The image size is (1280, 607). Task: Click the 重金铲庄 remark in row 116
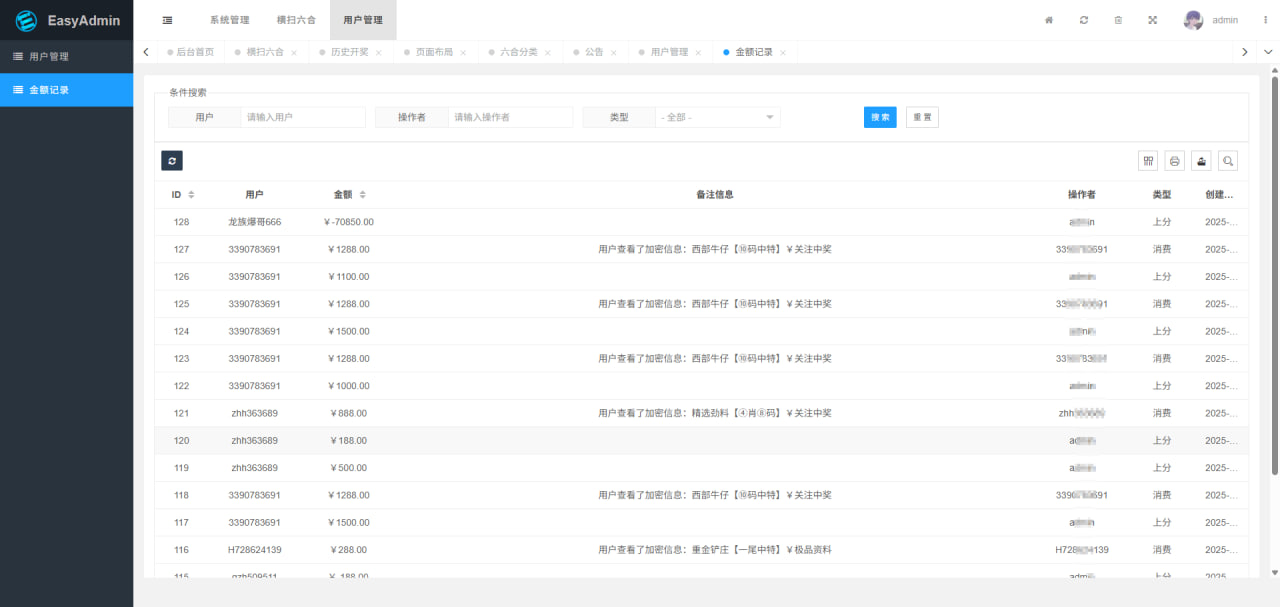715,550
